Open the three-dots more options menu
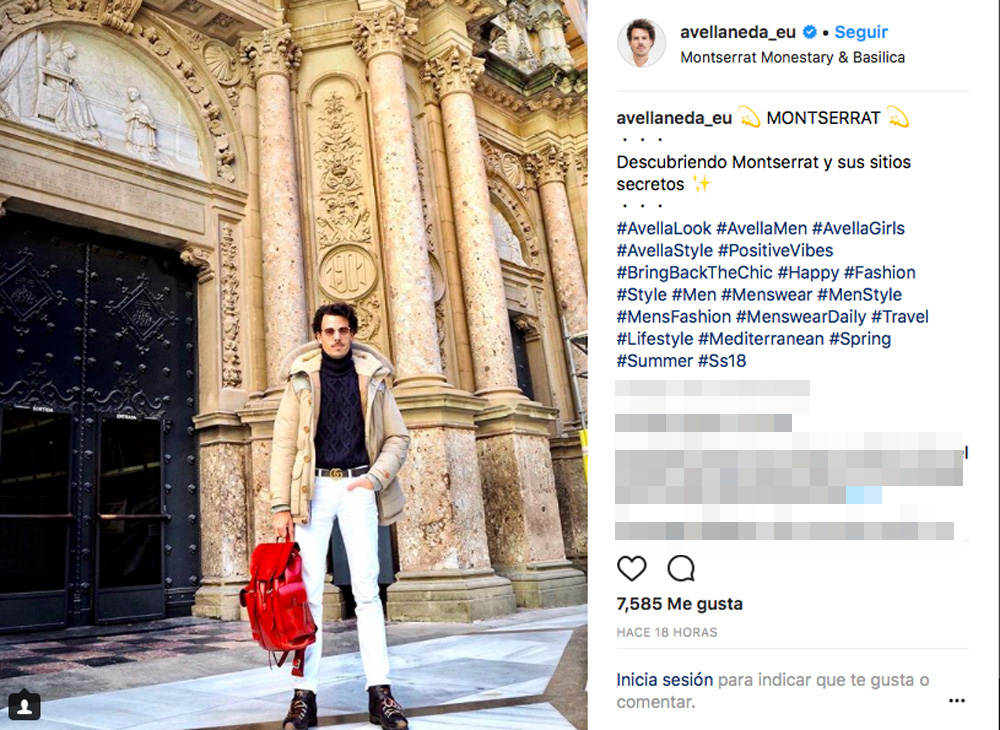The height and width of the screenshot is (730, 1000). (957, 701)
